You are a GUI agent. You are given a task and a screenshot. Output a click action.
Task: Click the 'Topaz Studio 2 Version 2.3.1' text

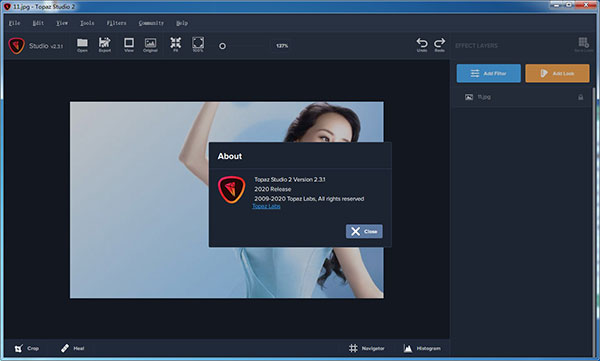click(x=290, y=180)
